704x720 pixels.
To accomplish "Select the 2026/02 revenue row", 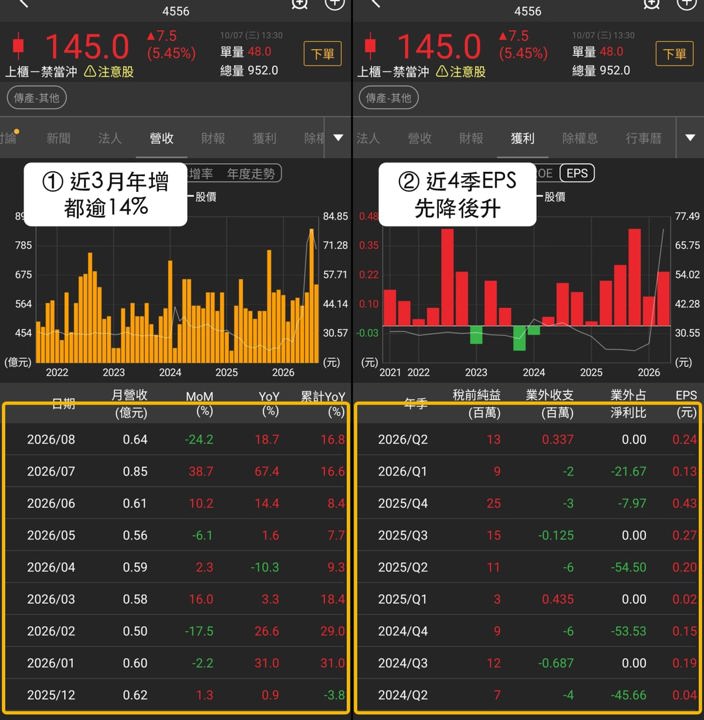I will click(x=176, y=631).
